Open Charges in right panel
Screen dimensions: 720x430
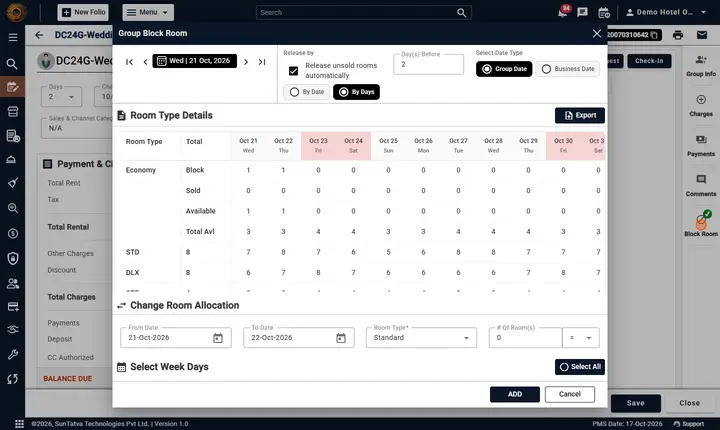pos(701,106)
